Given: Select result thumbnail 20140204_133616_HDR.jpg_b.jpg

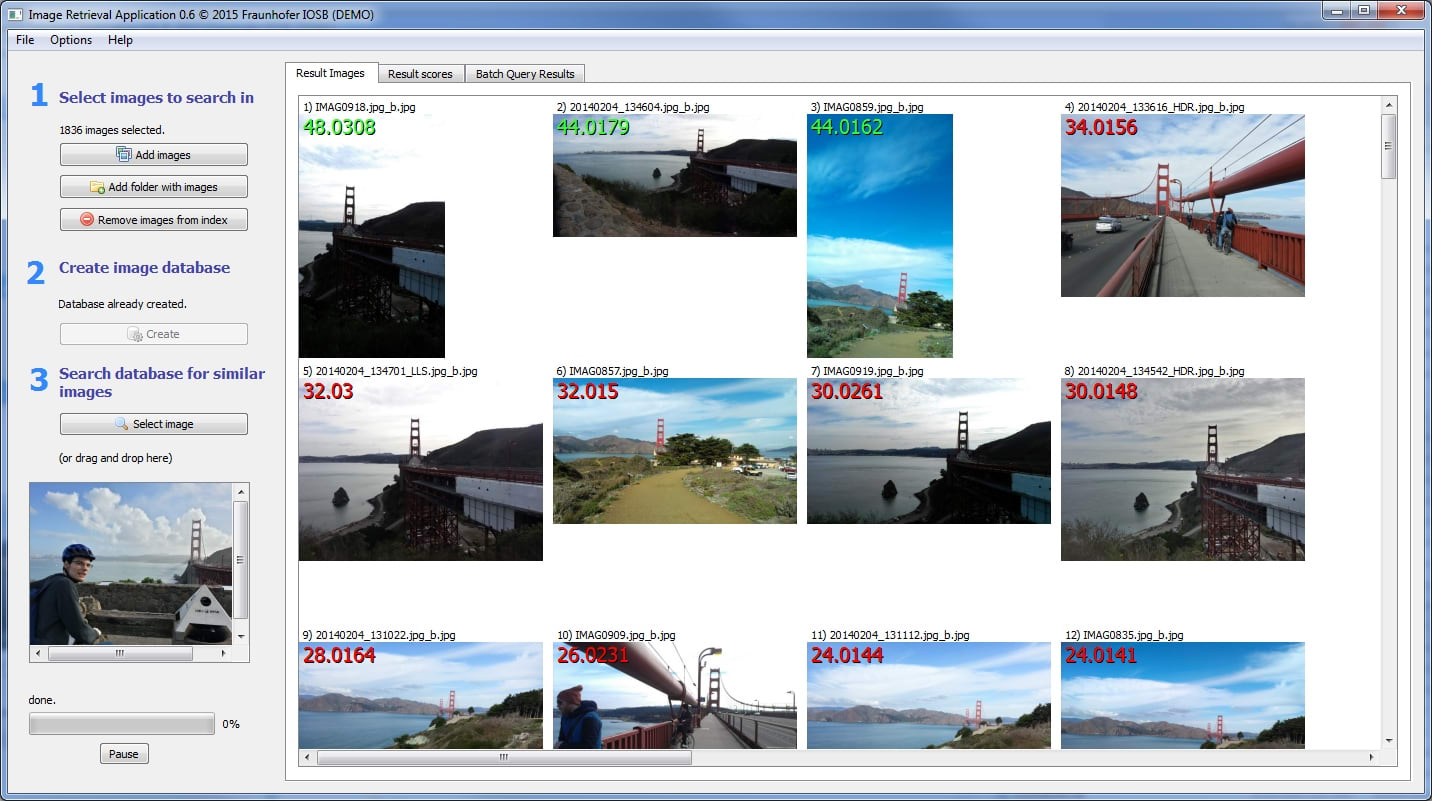Looking at the screenshot, I should point(1183,205).
